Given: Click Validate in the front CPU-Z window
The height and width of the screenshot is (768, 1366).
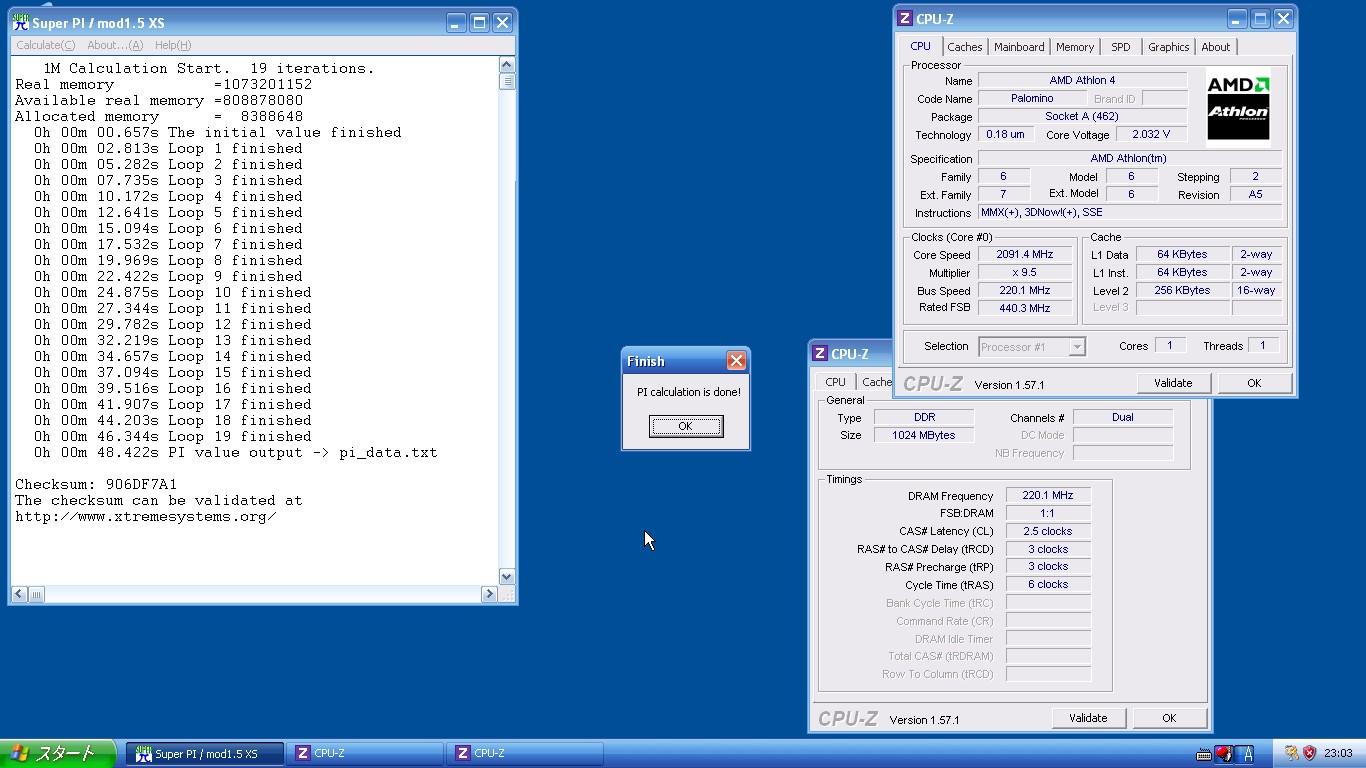Looking at the screenshot, I should point(1173,383).
